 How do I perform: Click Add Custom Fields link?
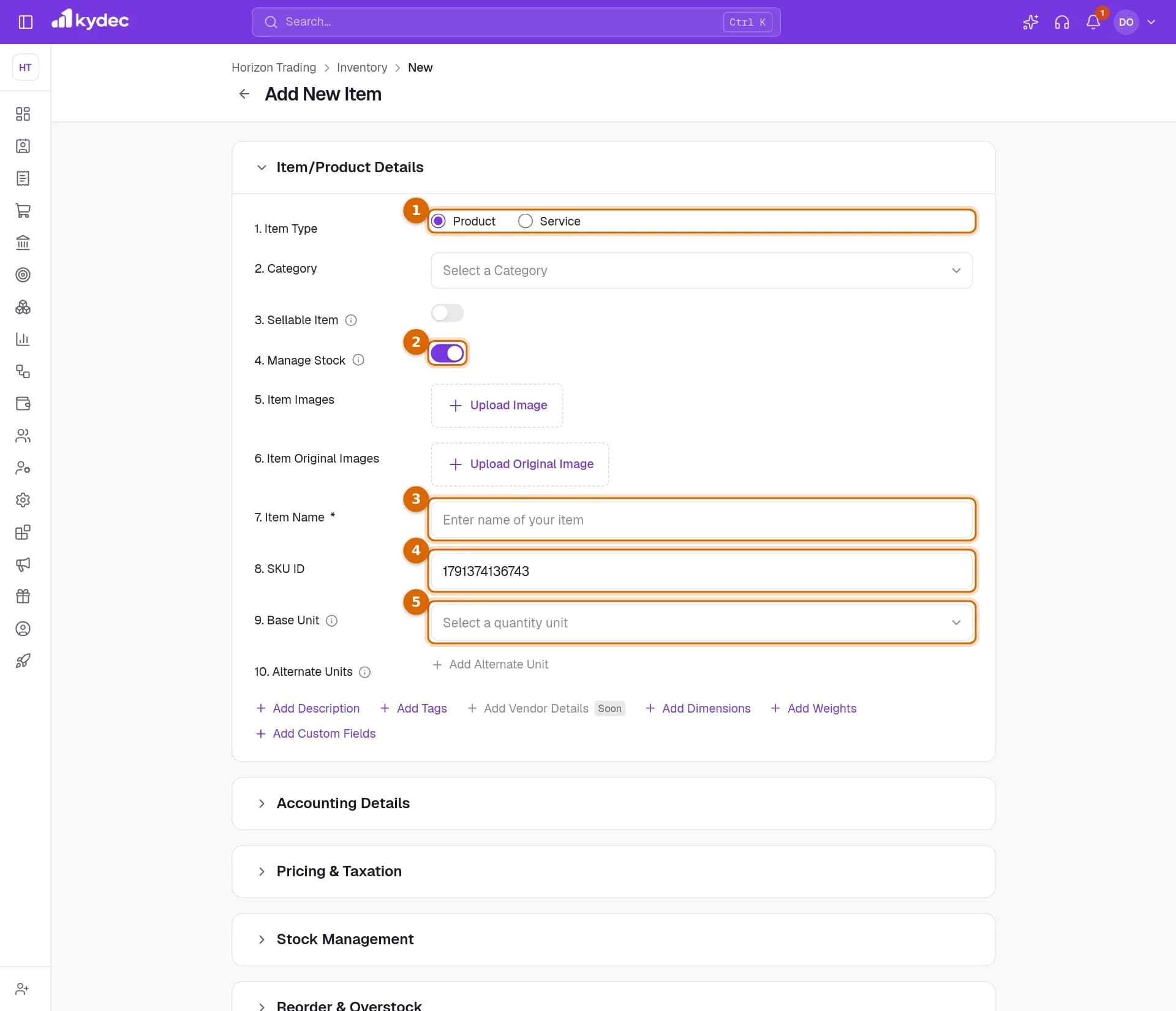pos(315,733)
